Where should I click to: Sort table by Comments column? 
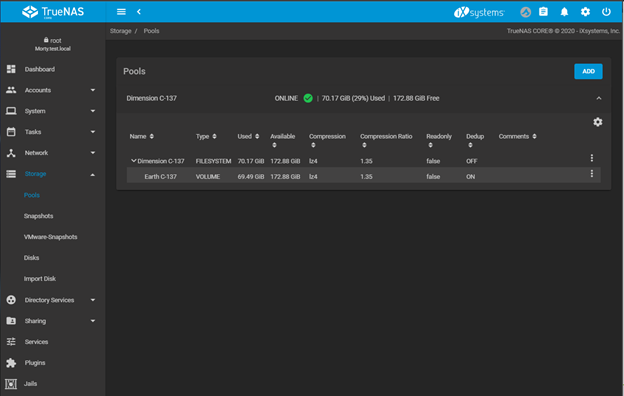pyautogui.click(x=517, y=137)
